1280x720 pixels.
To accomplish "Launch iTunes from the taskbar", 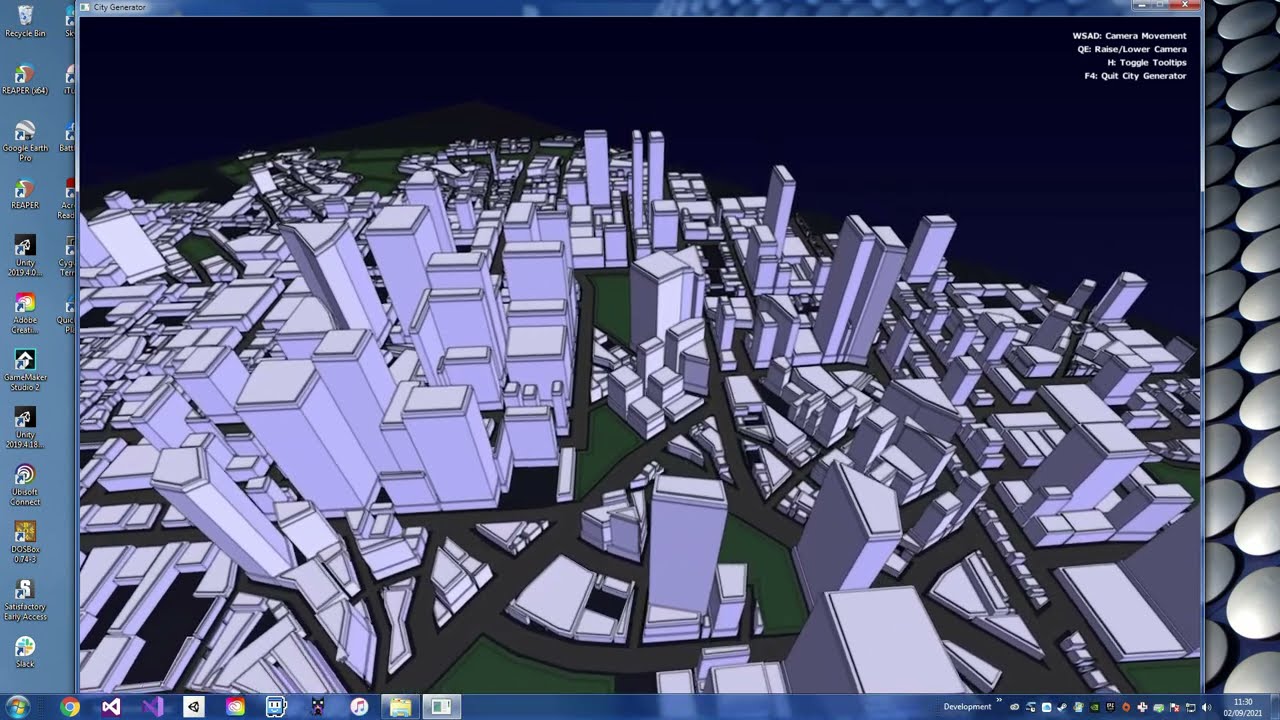I will tap(359, 707).
